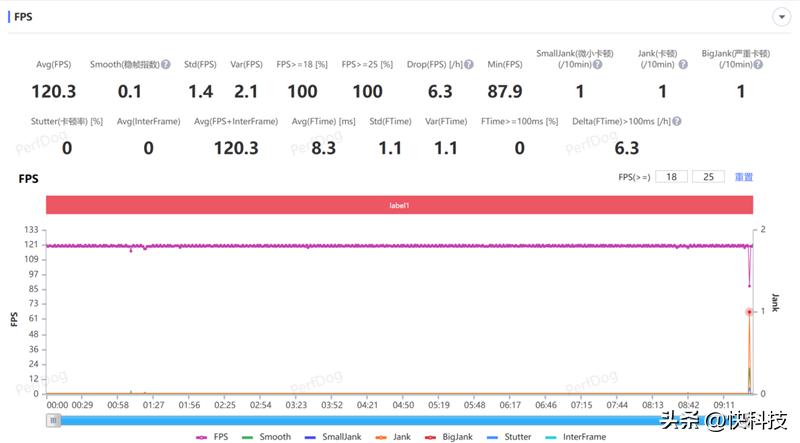
Task: Open the Delta(FTime)>100ms help icon
Action: pos(677,121)
